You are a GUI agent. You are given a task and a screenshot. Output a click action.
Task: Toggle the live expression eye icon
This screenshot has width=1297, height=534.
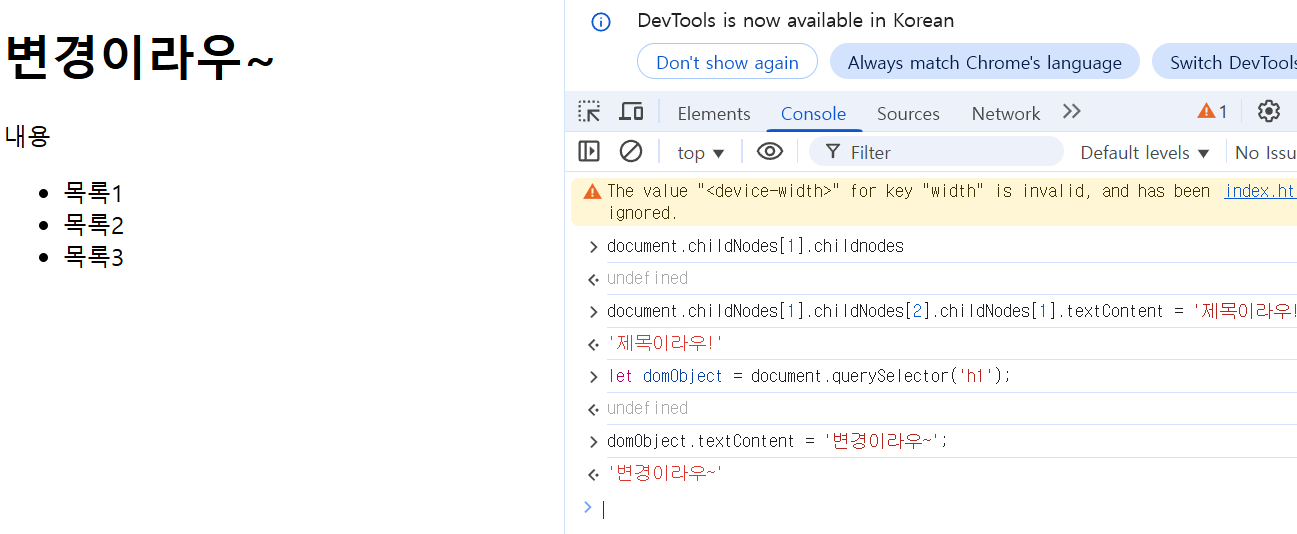pos(769,152)
